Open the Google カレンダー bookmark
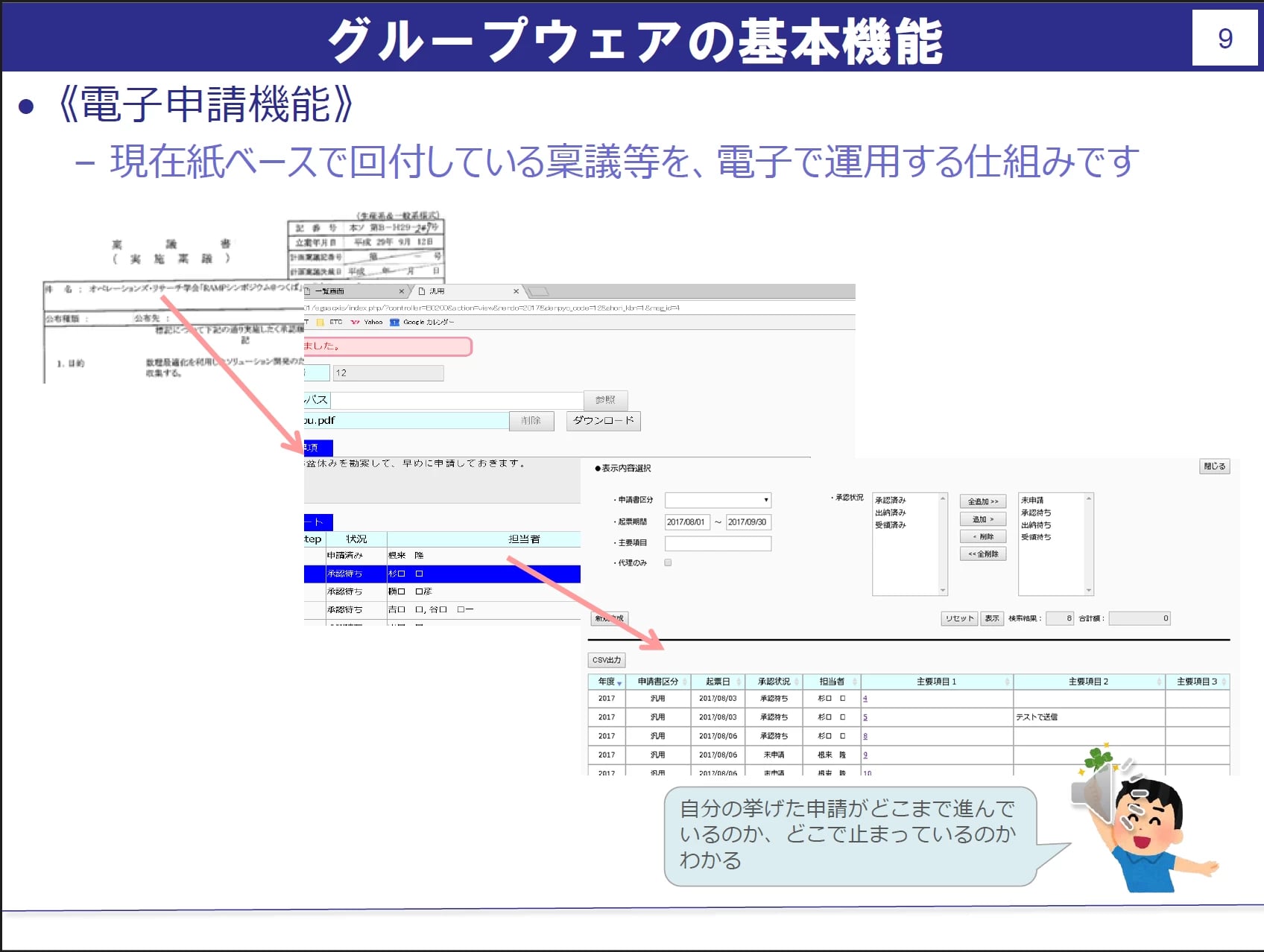Screen dimensions: 1264x952 pos(427,323)
